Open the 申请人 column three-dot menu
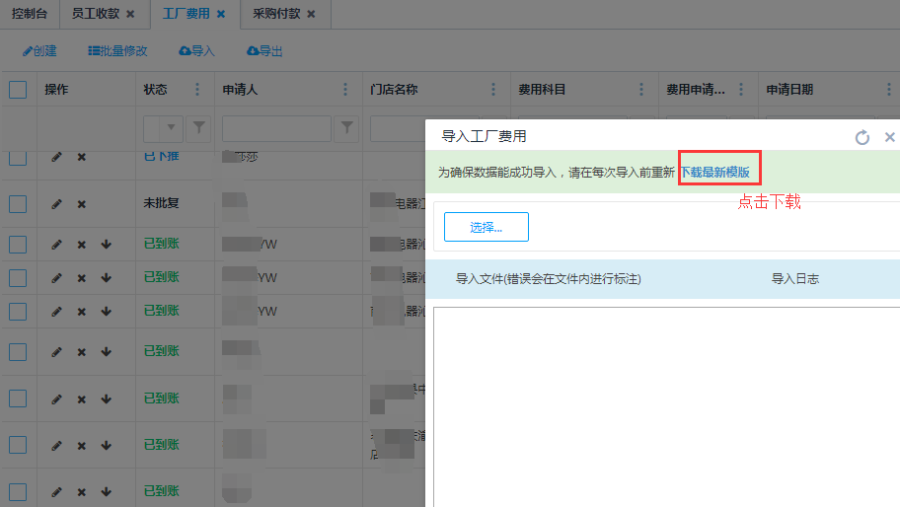This screenshot has height=507, width=900. (x=345, y=90)
